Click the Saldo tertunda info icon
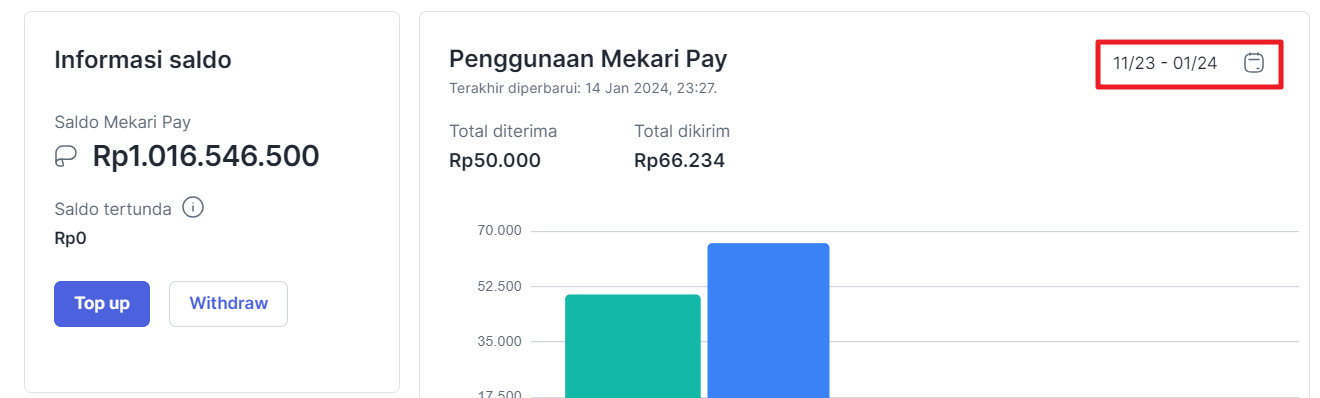Image resolution: width=1320 pixels, height=398 pixels. click(194, 208)
